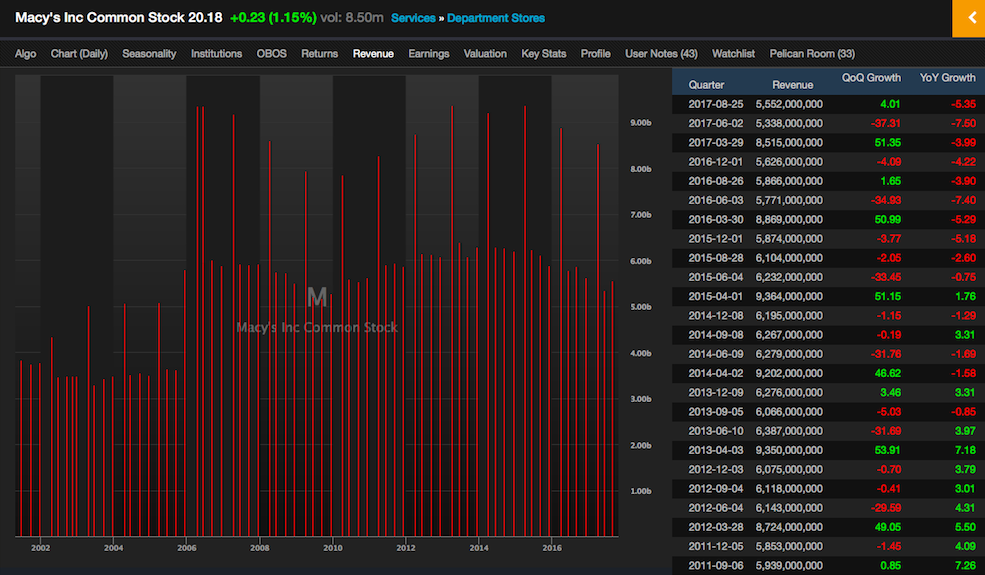Select the 2014-12-08 quarter date

[716, 315]
